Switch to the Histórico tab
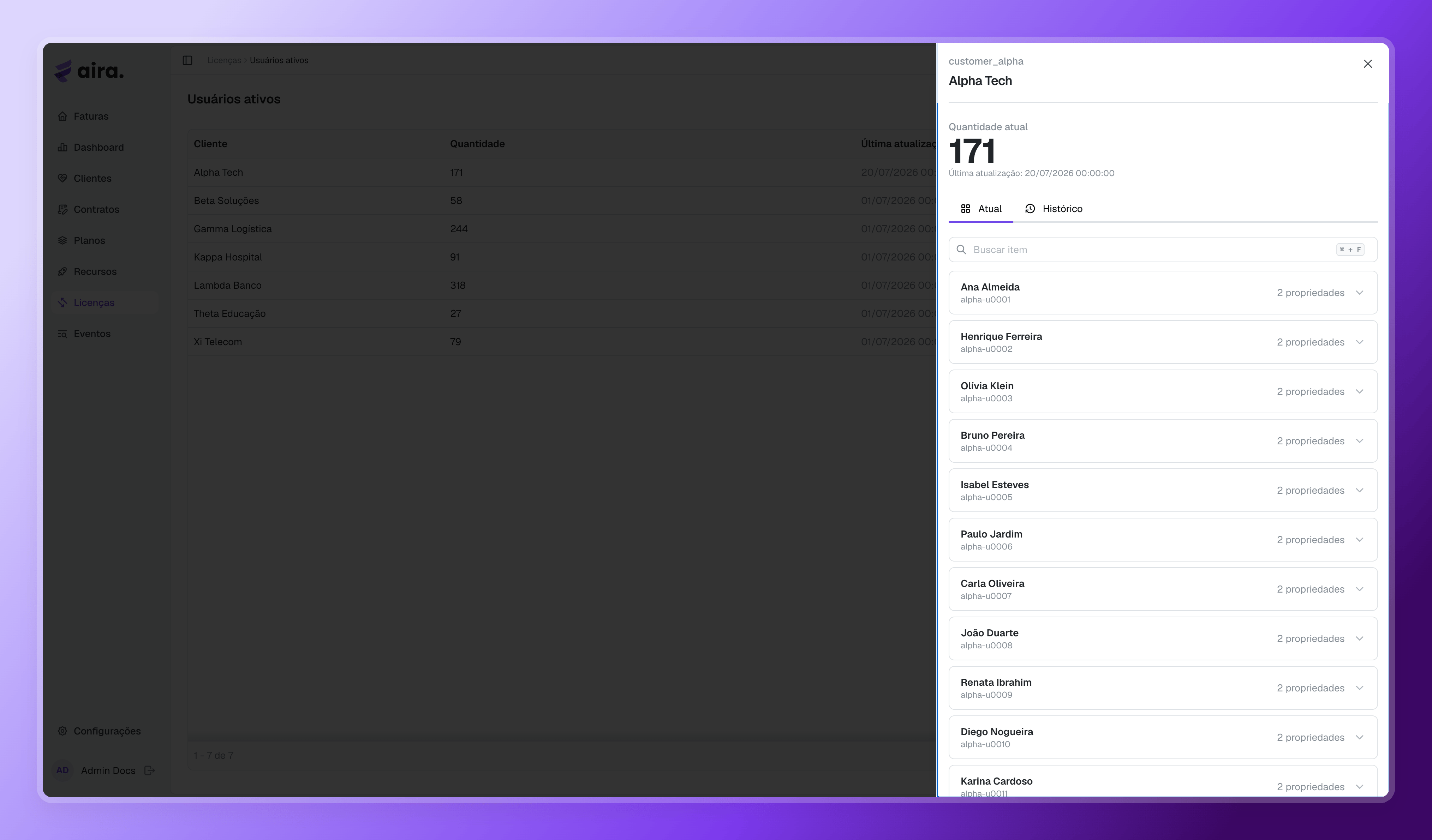Viewport: 1432px width, 840px height. pos(1054,209)
